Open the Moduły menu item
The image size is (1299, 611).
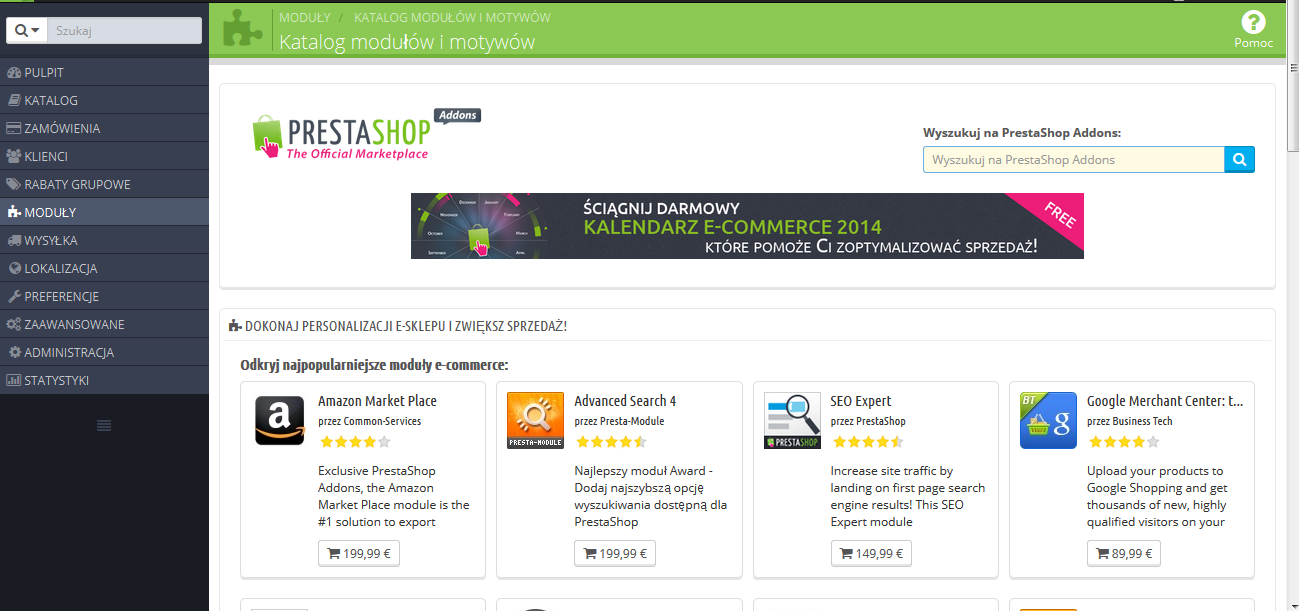tap(104, 212)
